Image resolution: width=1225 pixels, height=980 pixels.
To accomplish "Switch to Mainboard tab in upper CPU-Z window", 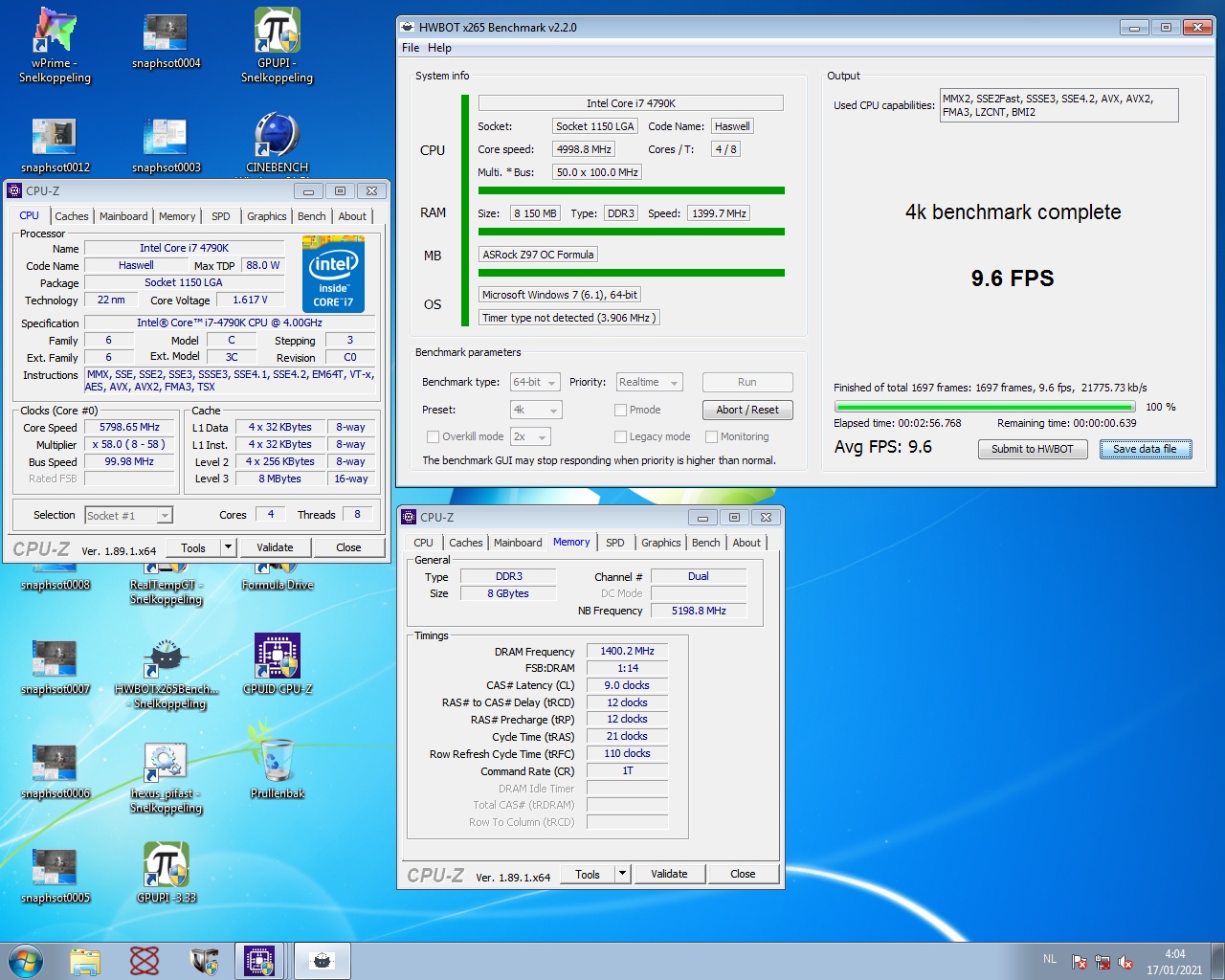I will click(123, 216).
